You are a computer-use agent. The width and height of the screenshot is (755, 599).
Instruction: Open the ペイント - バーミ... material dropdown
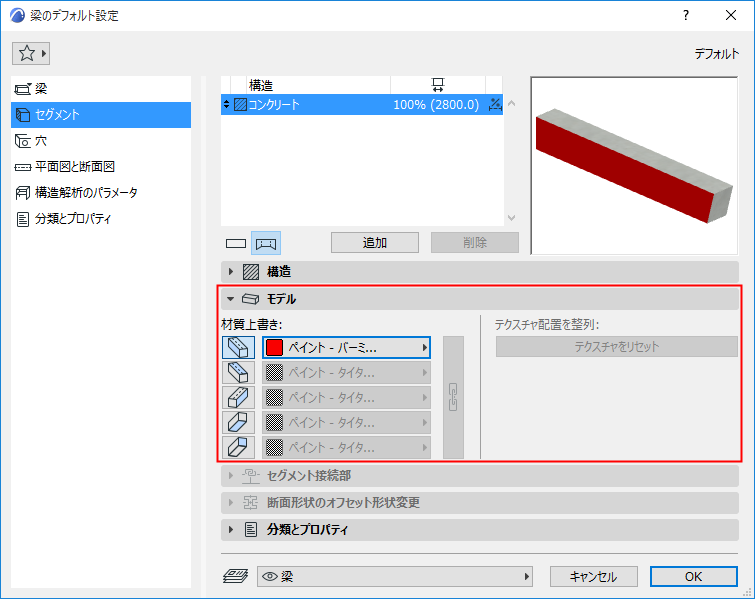click(346, 348)
